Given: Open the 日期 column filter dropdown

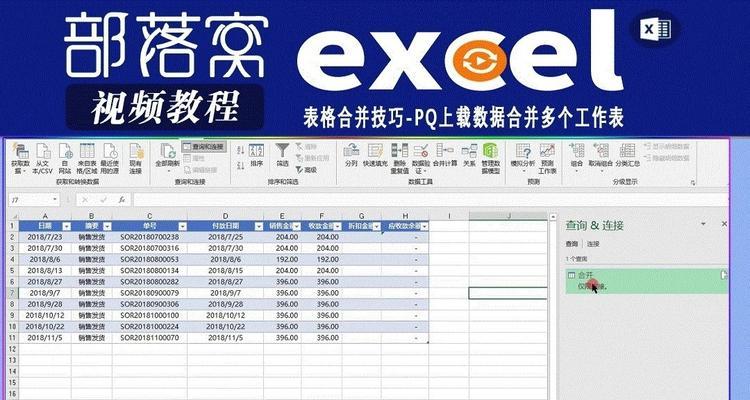Looking at the screenshot, I should [x=67, y=226].
